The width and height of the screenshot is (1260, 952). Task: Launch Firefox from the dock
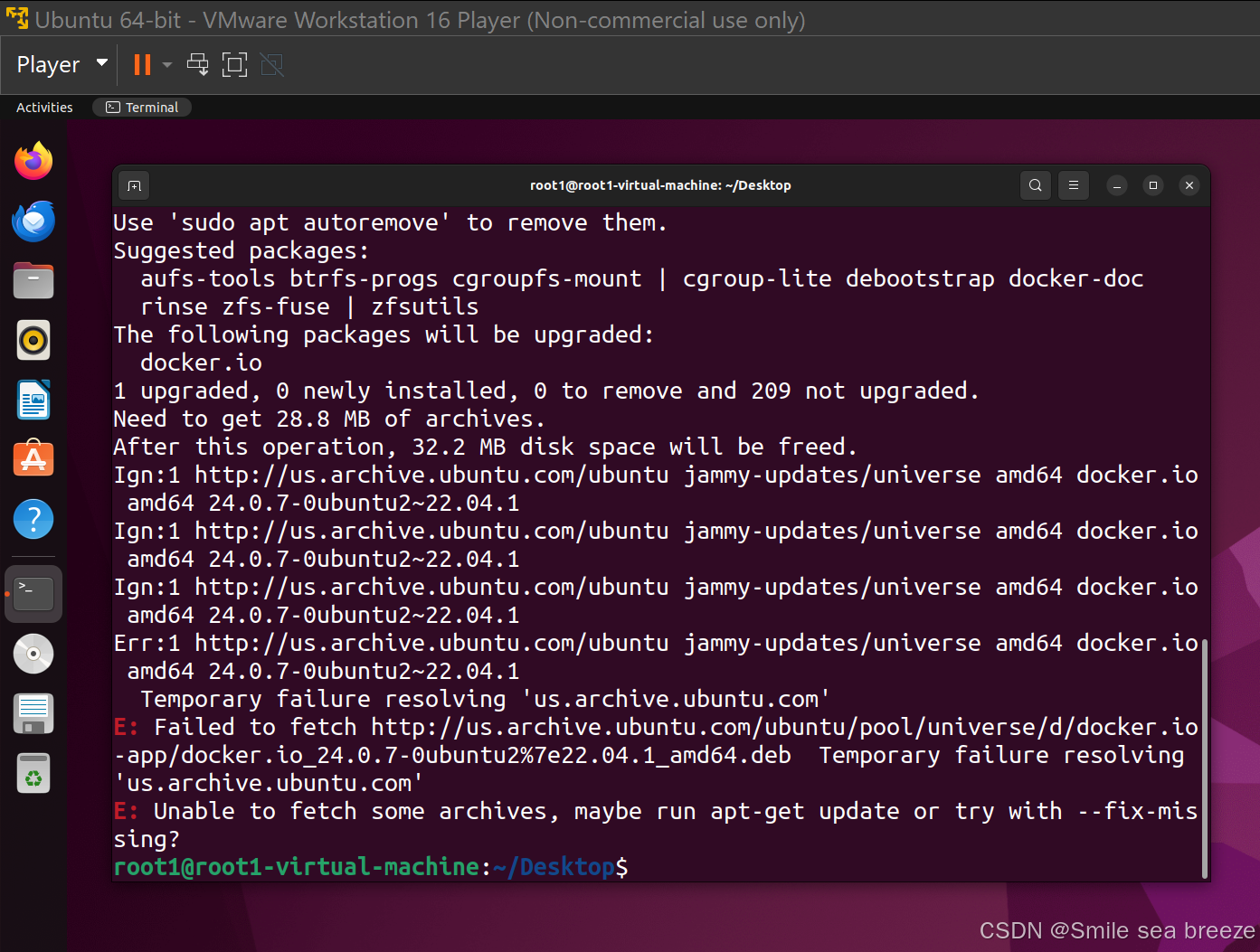pyautogui.click(x=33, y=160)
